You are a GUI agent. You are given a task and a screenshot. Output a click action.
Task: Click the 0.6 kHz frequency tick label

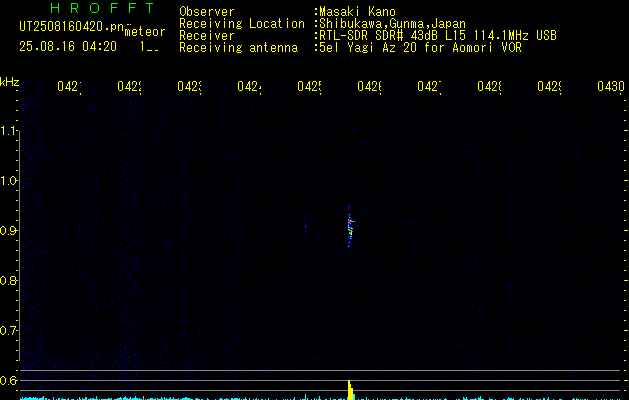tap(8, 380)
